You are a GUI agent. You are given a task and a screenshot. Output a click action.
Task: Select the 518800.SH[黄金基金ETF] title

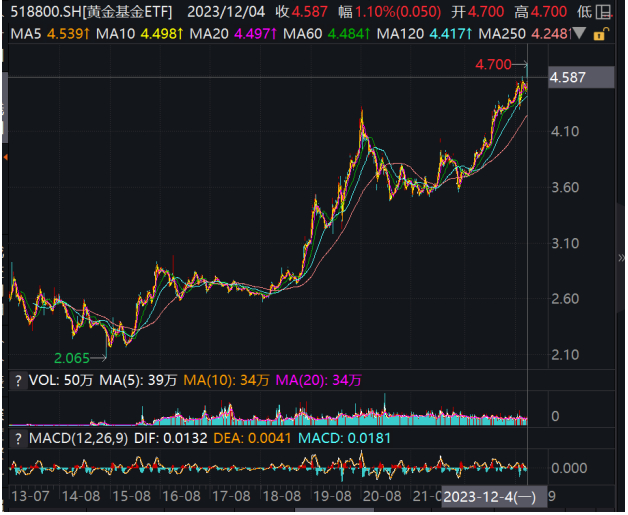[91, 12]
